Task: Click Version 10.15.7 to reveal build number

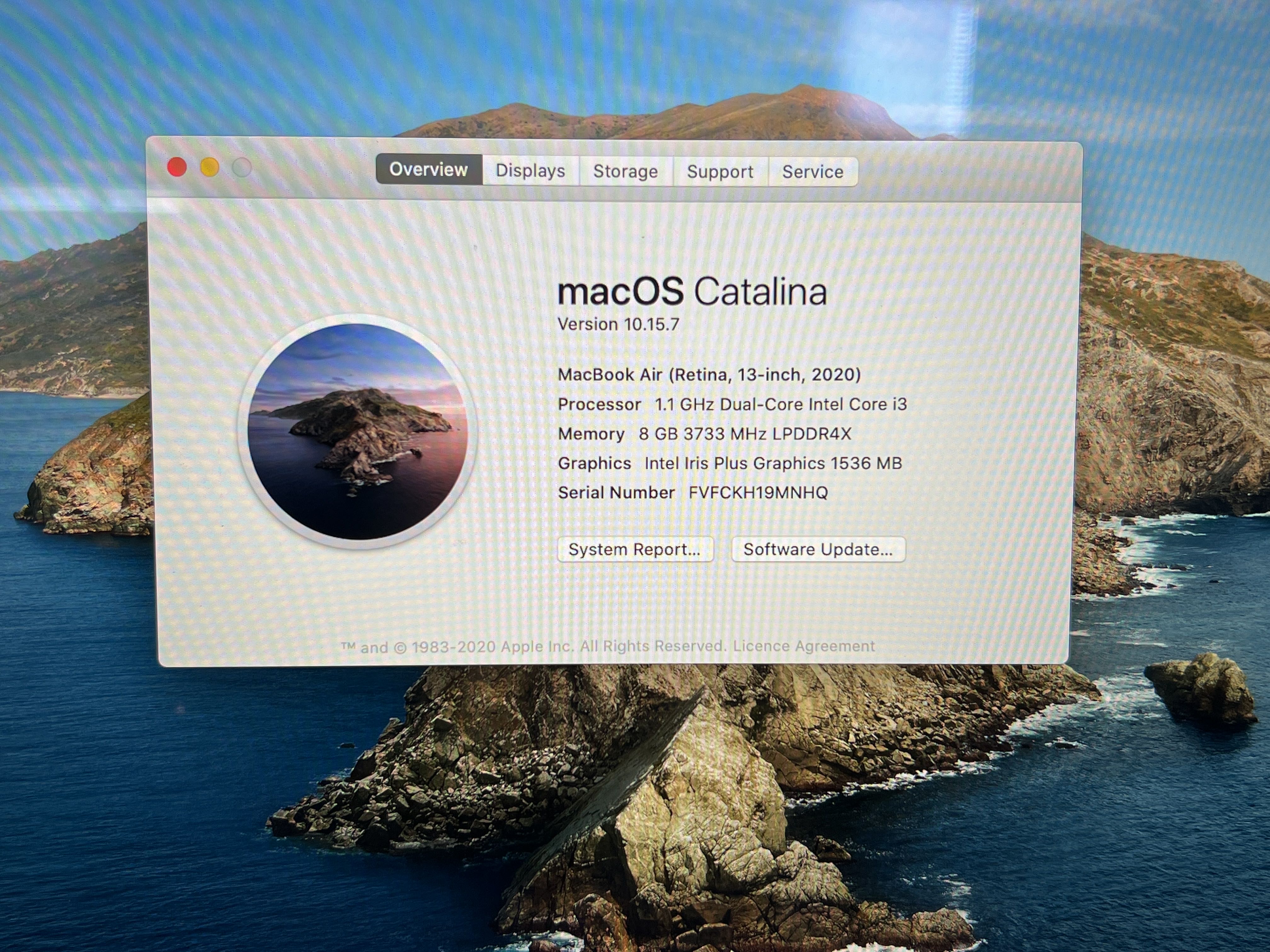Action: coord(618,324)
